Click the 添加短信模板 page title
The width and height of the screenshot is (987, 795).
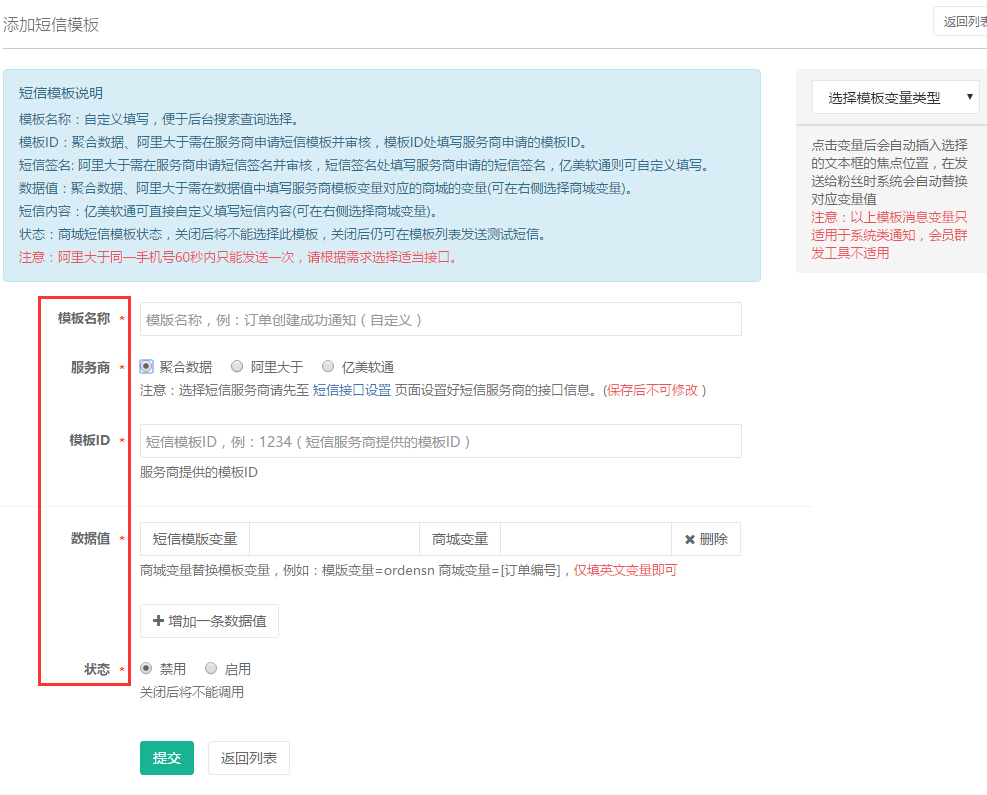[51, 25]
